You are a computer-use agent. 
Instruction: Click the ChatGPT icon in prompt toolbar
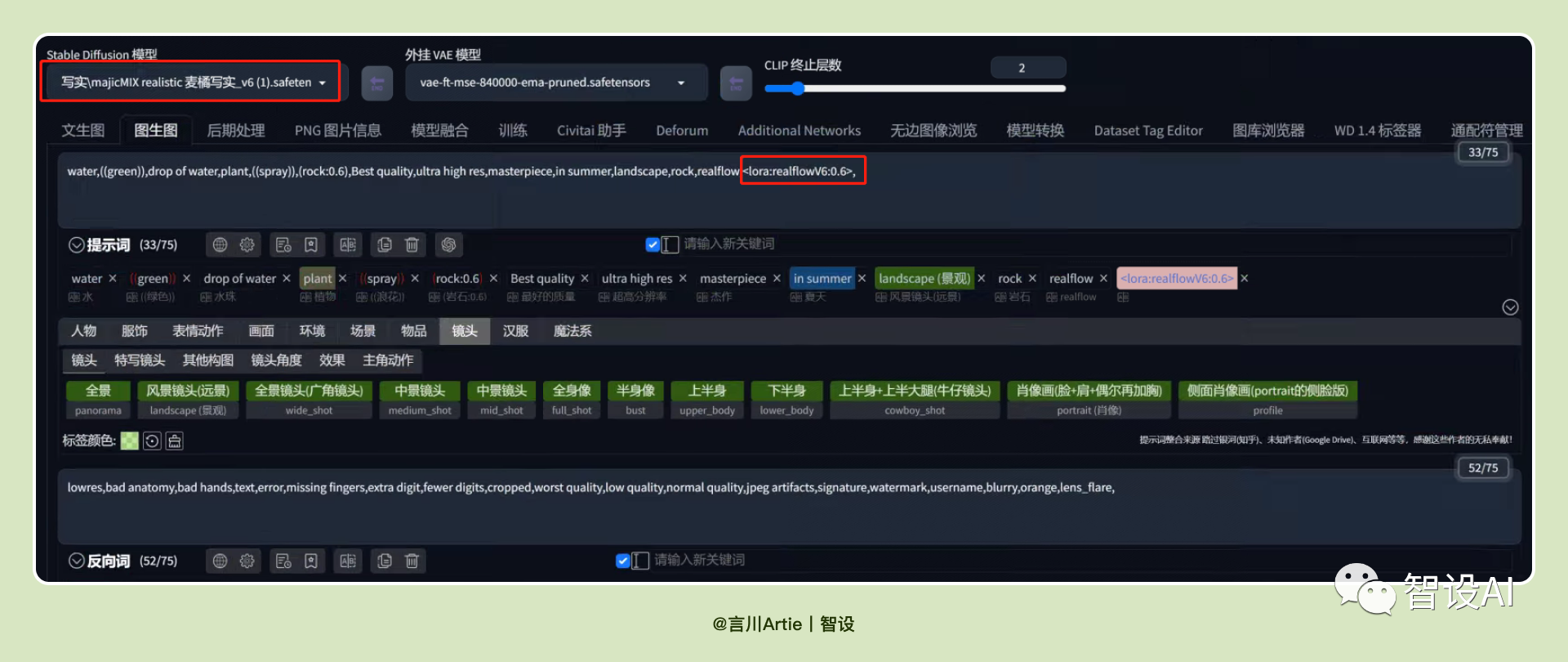coord(448,244)
